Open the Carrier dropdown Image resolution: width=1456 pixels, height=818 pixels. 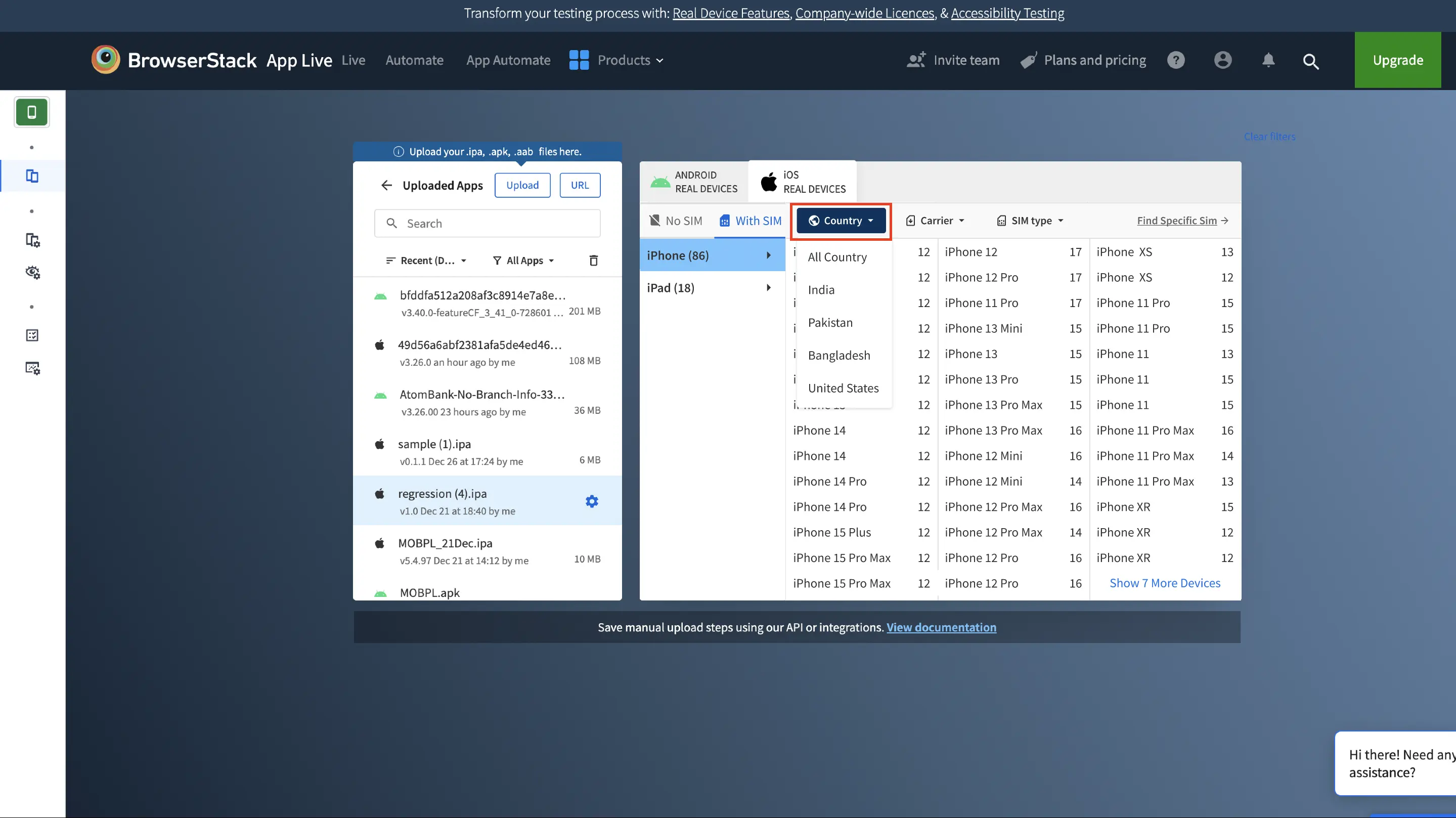[x=936, y=221]
